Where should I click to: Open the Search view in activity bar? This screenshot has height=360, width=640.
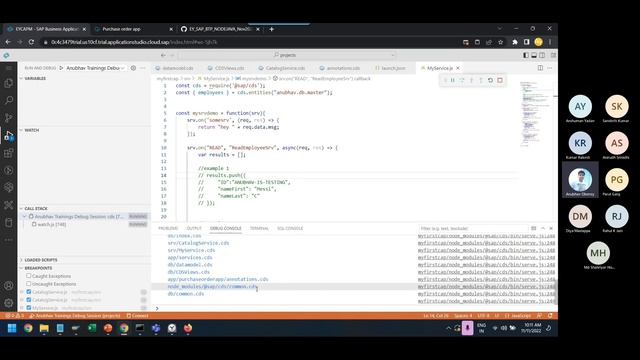9,100
